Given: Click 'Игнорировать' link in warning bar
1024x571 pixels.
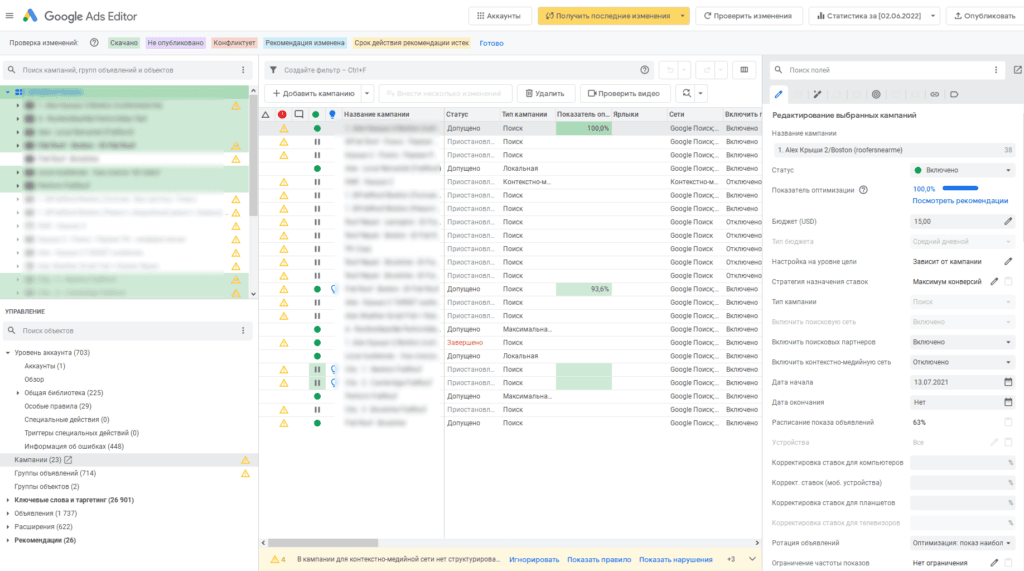Looking at the screenshot, I should (x=534, y=559).
